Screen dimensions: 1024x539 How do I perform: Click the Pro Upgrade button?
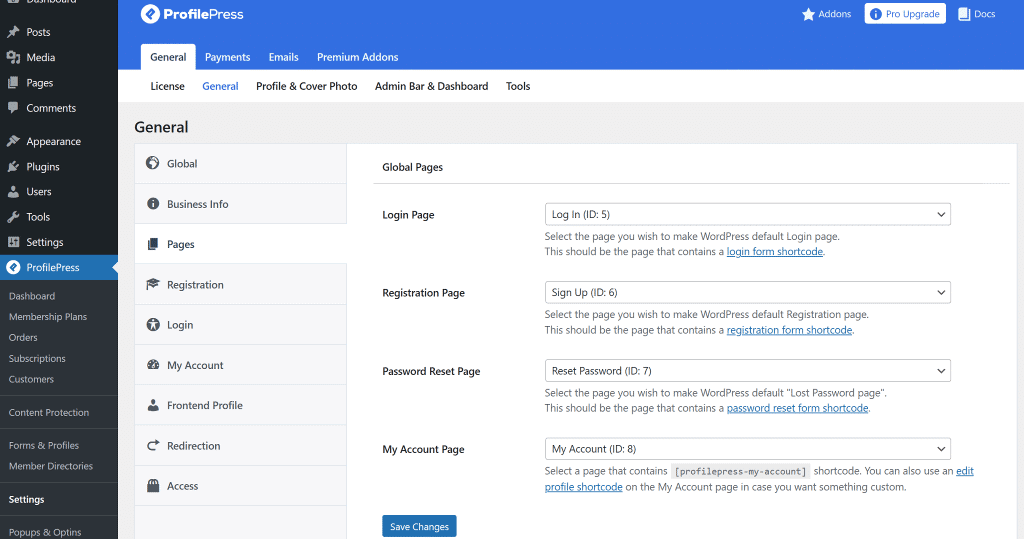tap(905, 14)
